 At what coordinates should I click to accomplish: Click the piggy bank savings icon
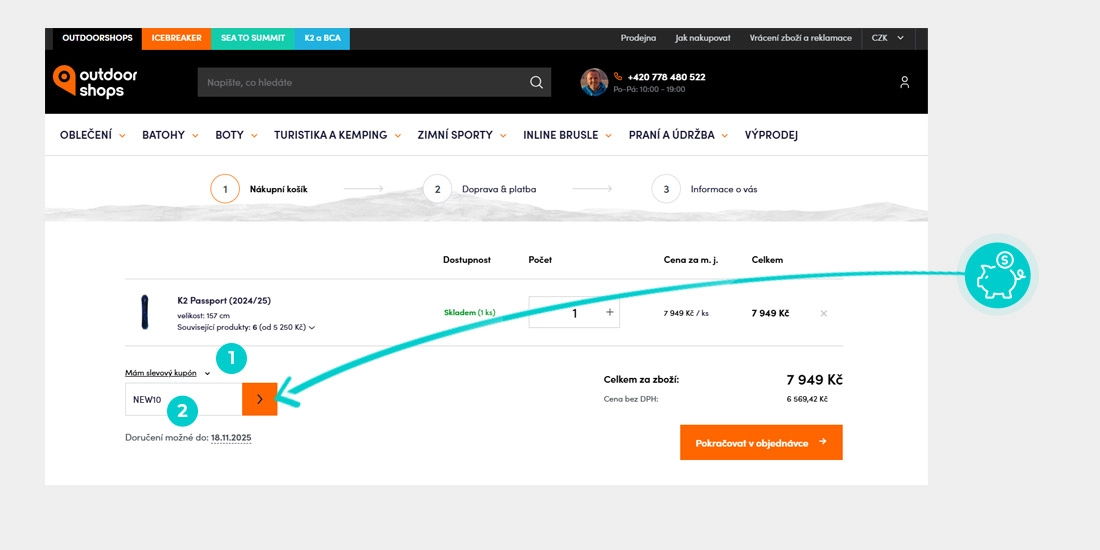997,275
